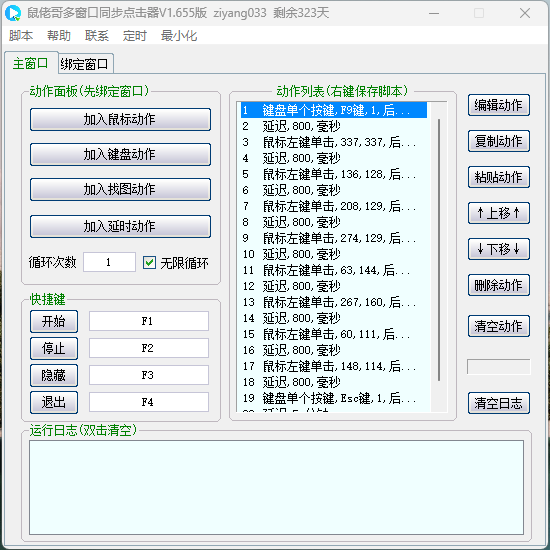Open the 脚本 menu
Image resolution: width=550 pixels, height=550 pixels.
coord(21,36)
